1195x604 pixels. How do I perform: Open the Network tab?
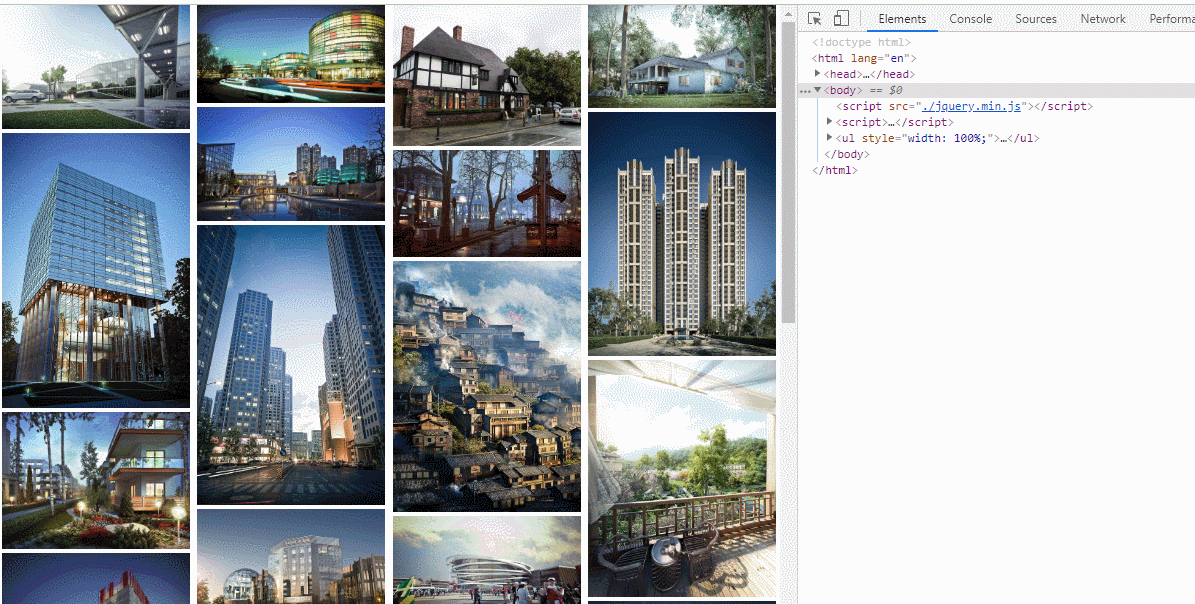[1102, 19]
